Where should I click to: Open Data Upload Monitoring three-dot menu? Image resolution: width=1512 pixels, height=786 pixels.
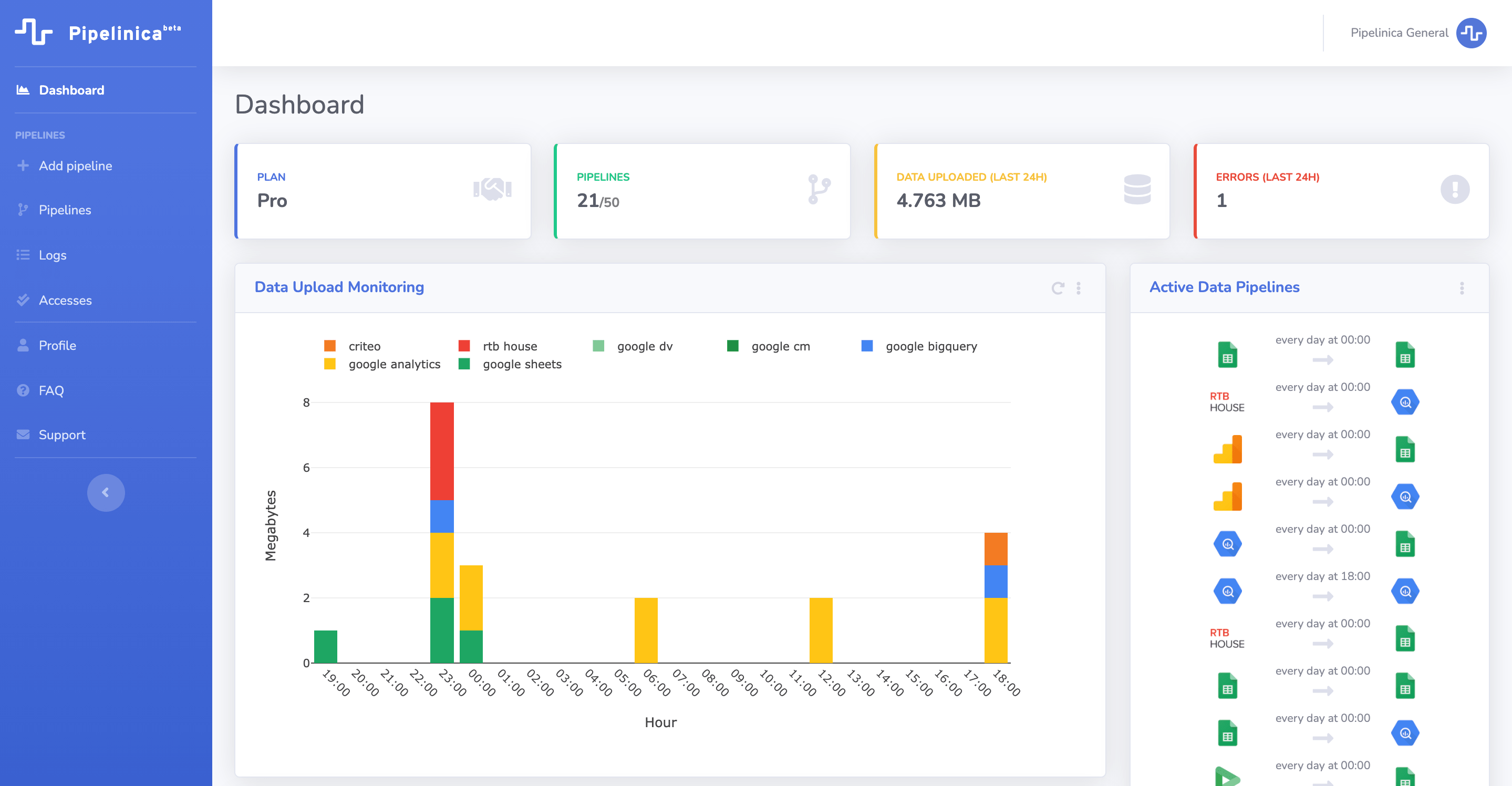(1078, 287)
